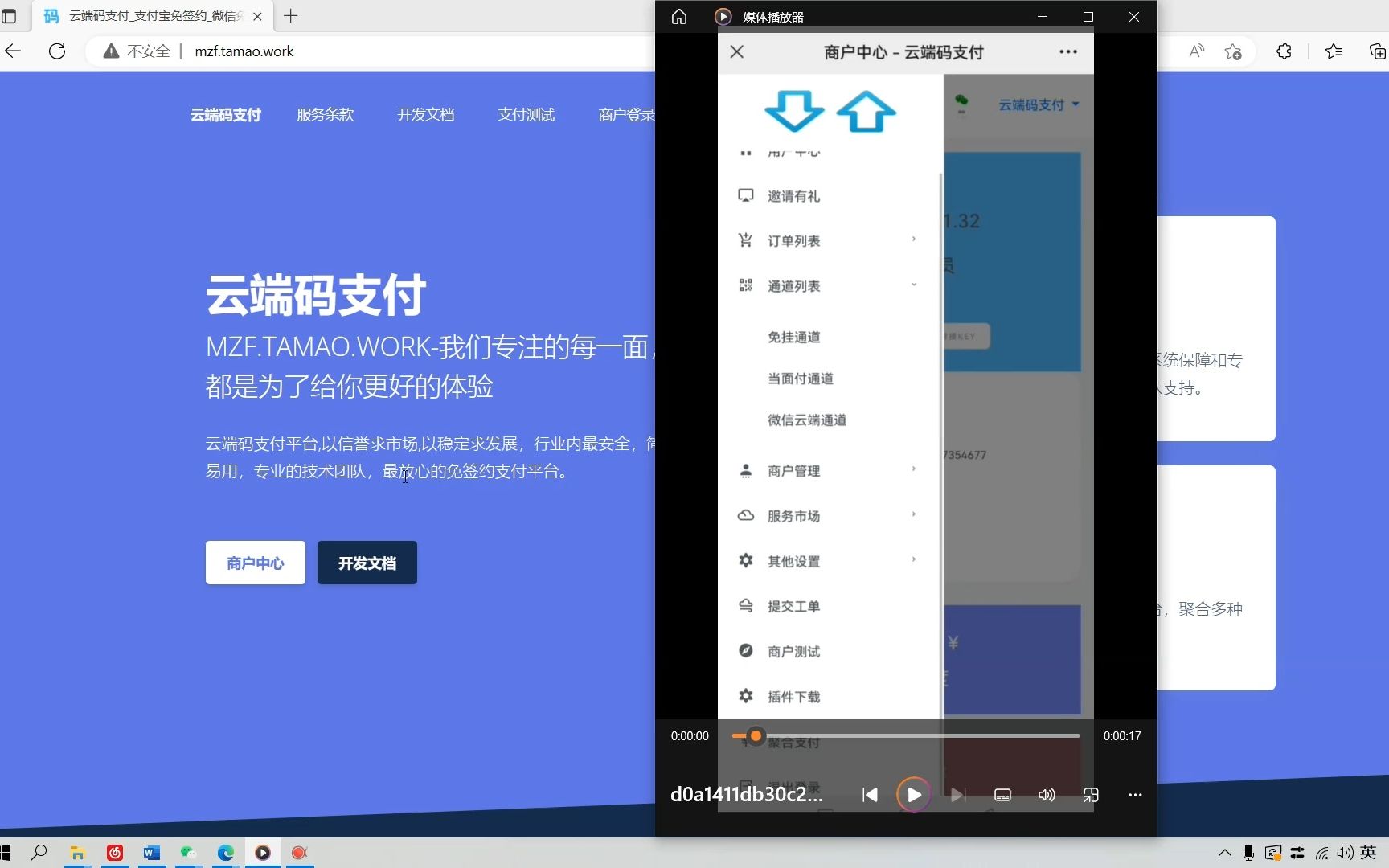This screenshot has height=868, width=1389.
Task: Switch media player to mini view
Action: point(1091,795)
